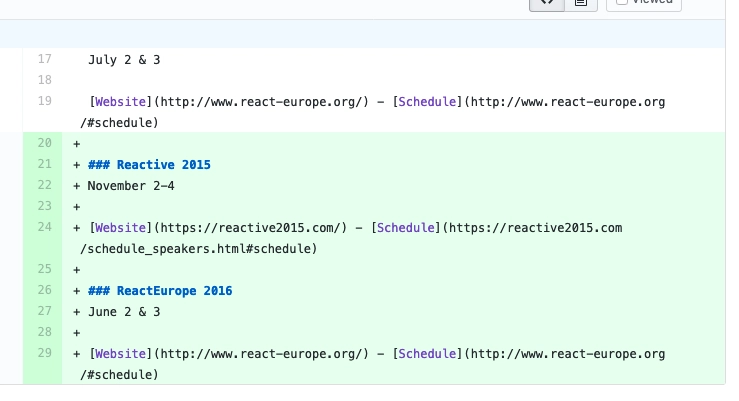Click the text "November 2-4"
Viewport: 739px width, 401px height.
(x=131, y=186)
